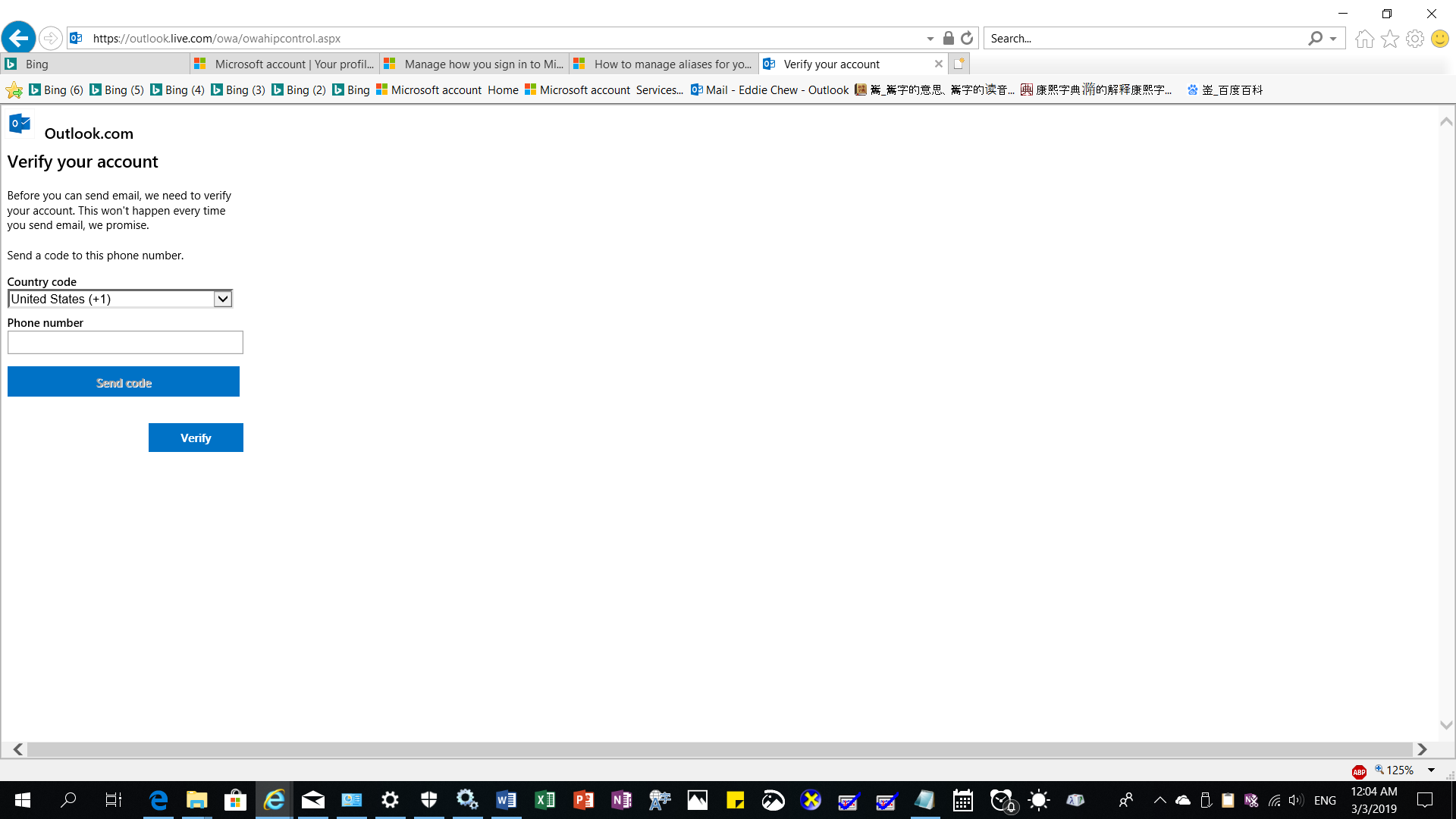This screenshot has width=1456, height=819.
Task: Open Word from the taskbar
Action: coord(506,800)
